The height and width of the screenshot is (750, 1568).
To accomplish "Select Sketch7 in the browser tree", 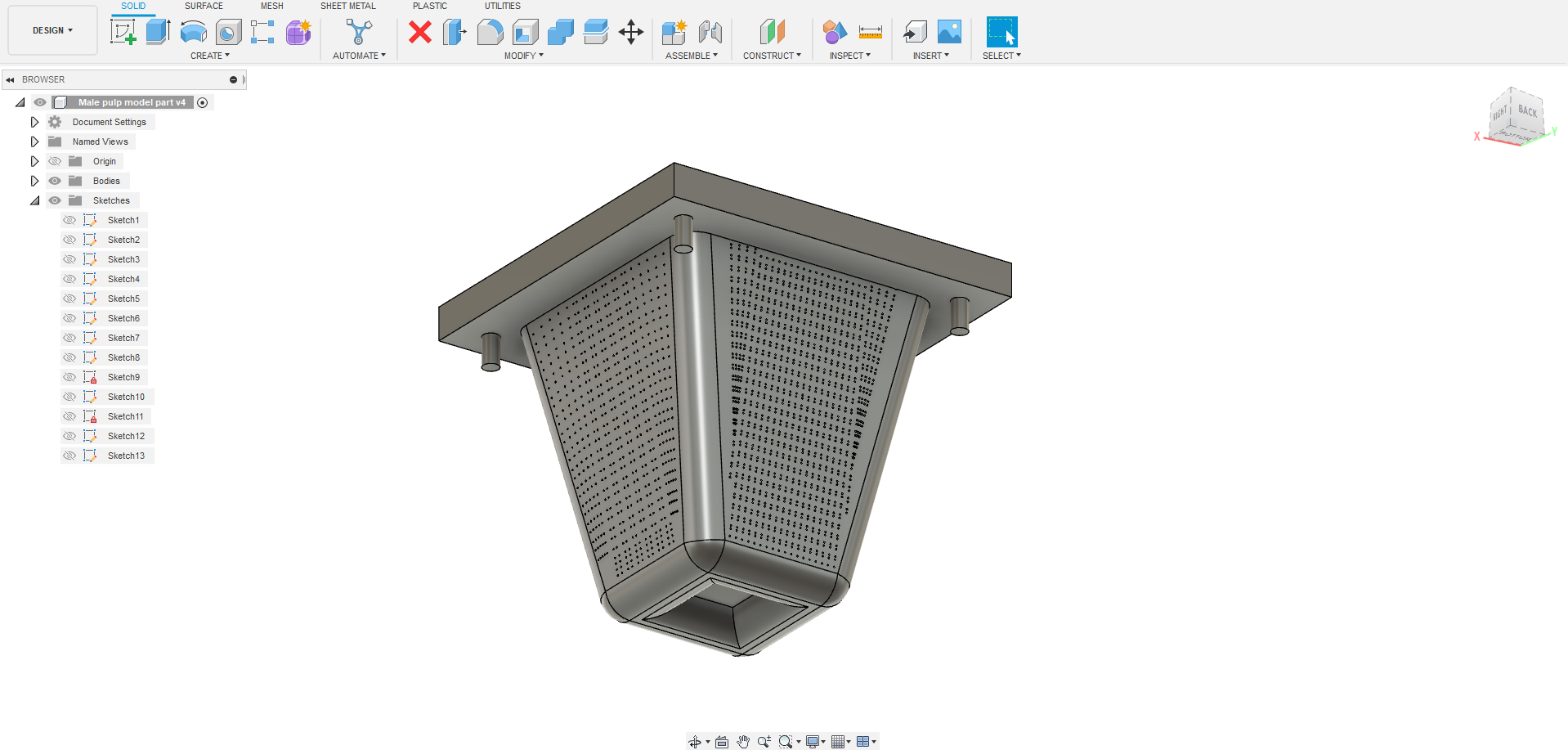I will 123,338.
